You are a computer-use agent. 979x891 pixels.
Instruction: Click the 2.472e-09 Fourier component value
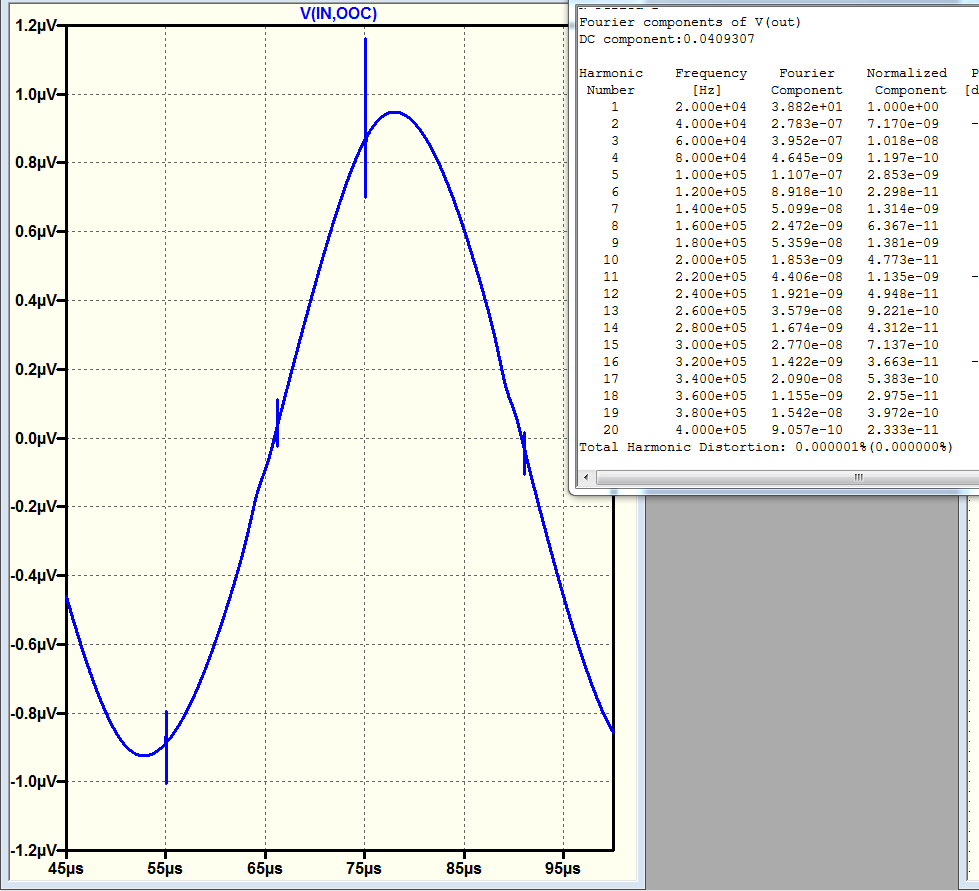(807, 226)
